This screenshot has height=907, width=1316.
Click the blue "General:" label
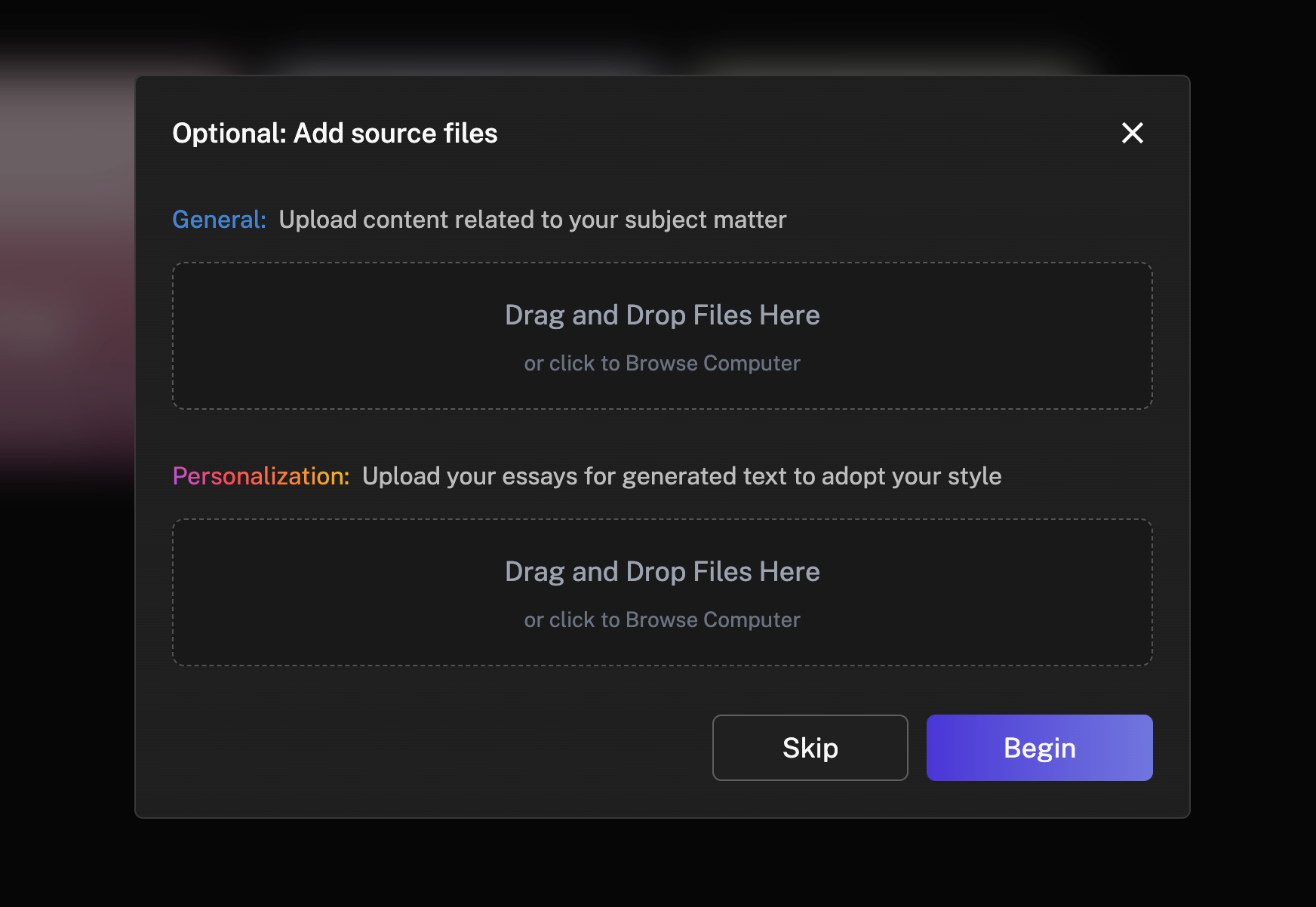[219, 220]
